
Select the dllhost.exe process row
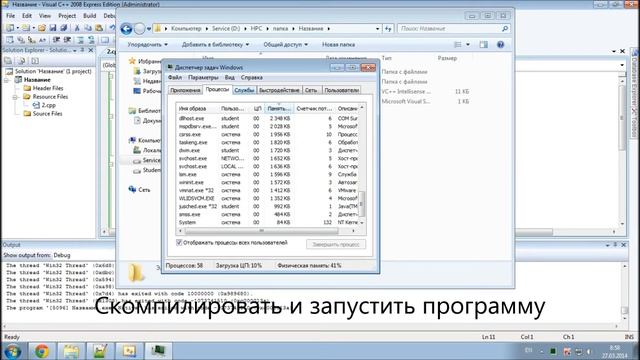(x=268, y=118)
